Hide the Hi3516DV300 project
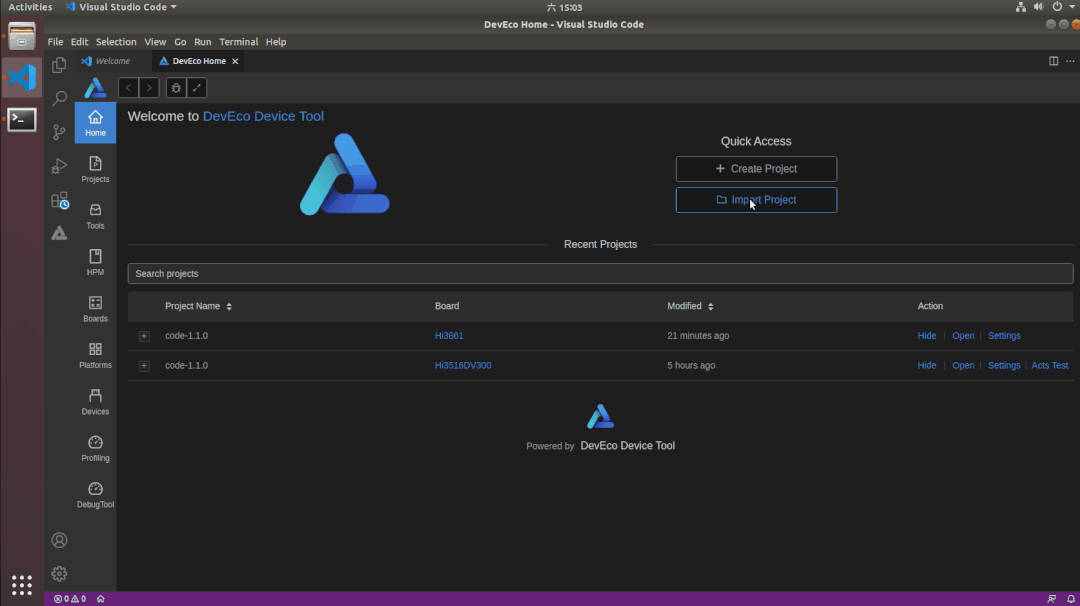The image size is (1080, 606). pyautogui.click(x=926, y=366)
